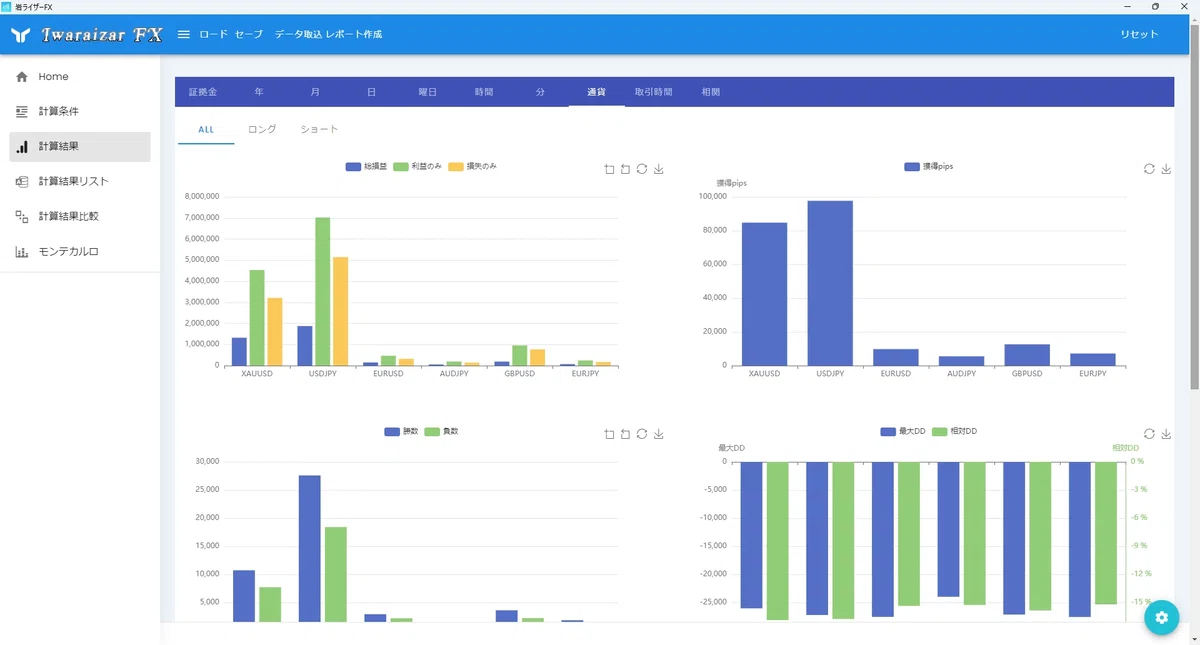The width and height of the screenshot is (1200, 645).
Task: Open the 証拠金 tab
Action: pos(203,92)
